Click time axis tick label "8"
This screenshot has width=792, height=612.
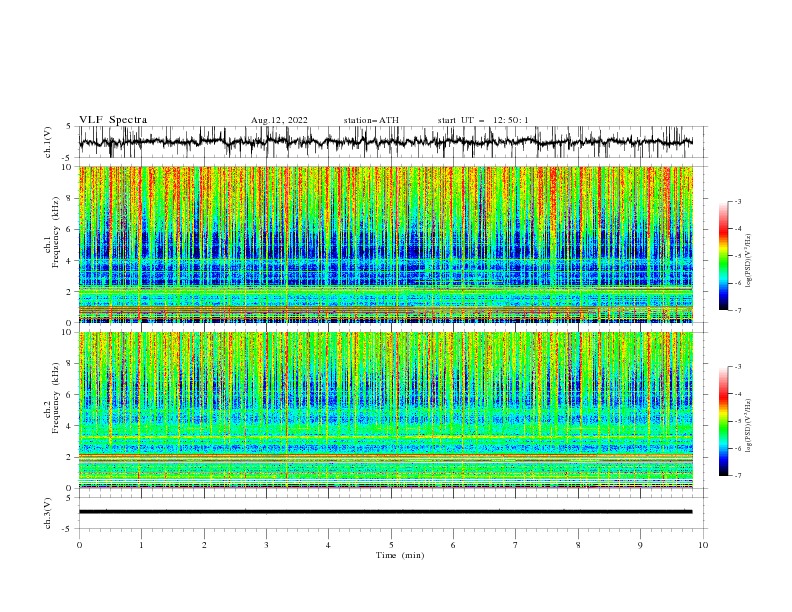pyautogui.click(x=578, y=545)
